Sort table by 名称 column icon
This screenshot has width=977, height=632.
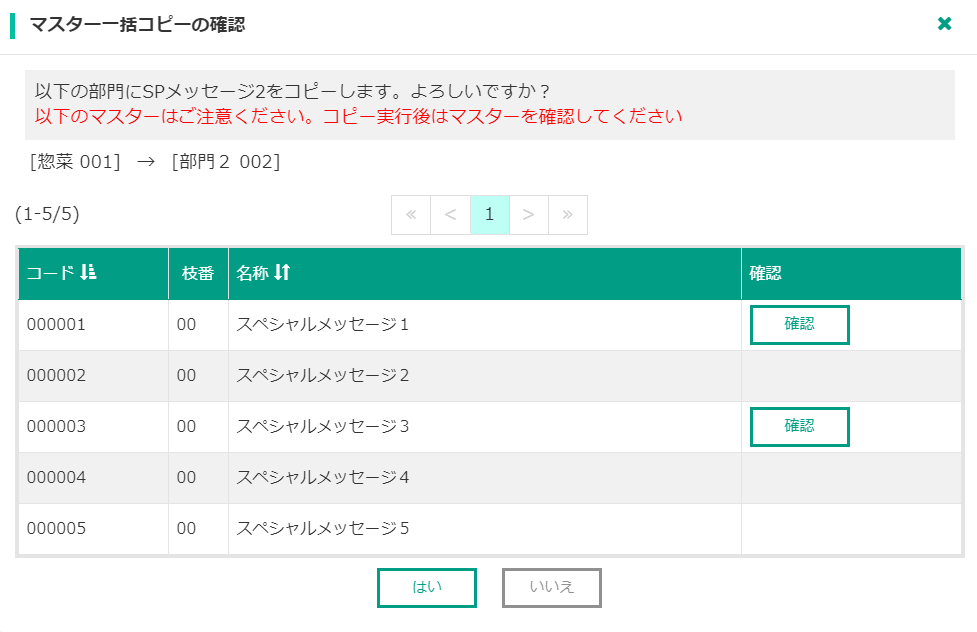[x=282, y=272]
